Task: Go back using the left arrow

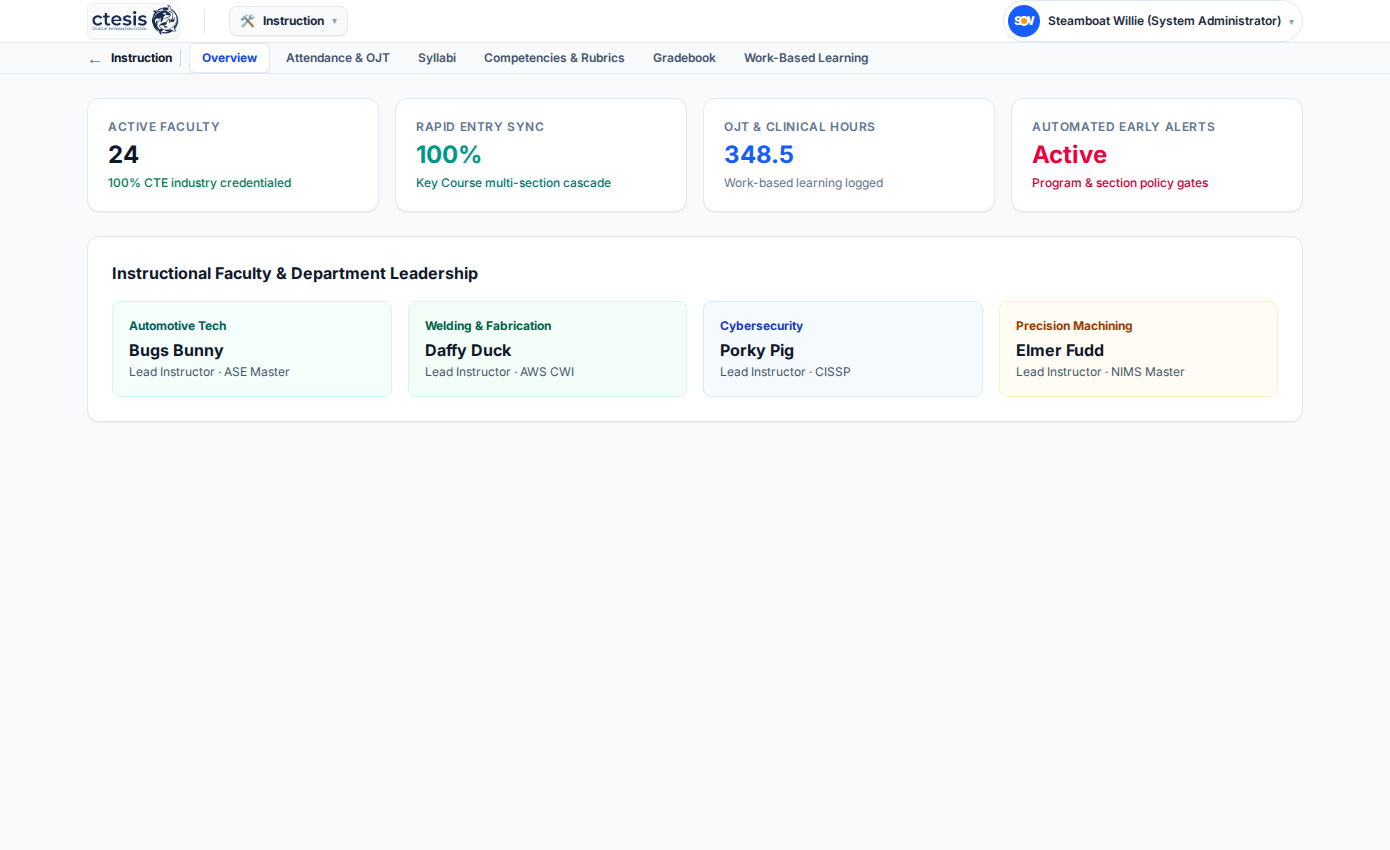Action: click(95, 59)
